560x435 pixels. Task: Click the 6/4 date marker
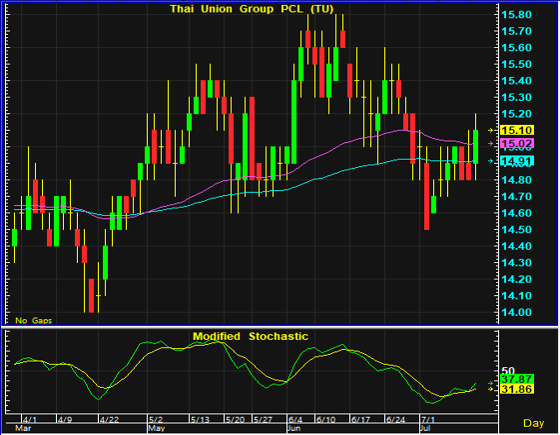295,419
